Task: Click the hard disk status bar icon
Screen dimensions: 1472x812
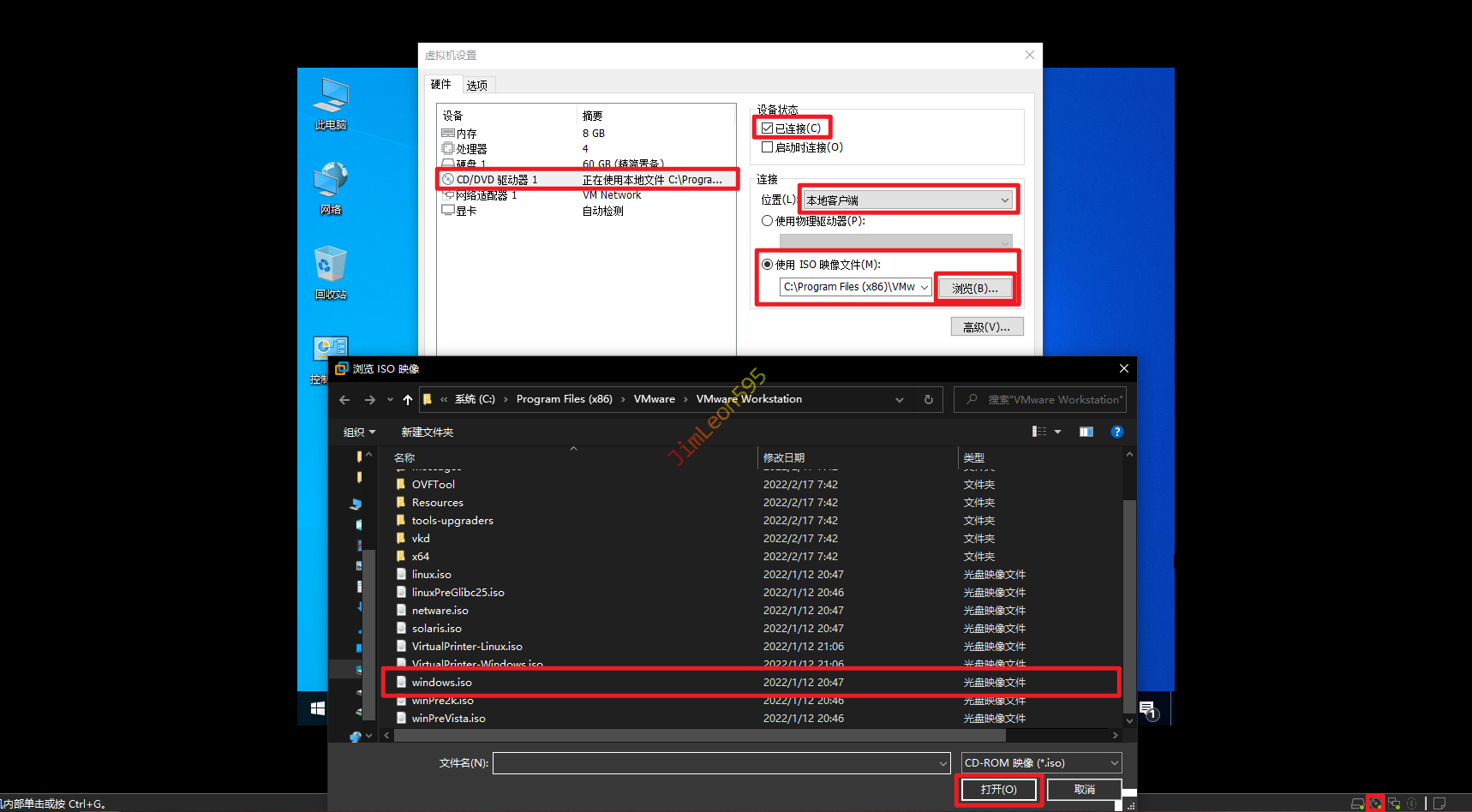Action: click(1357, 803)
